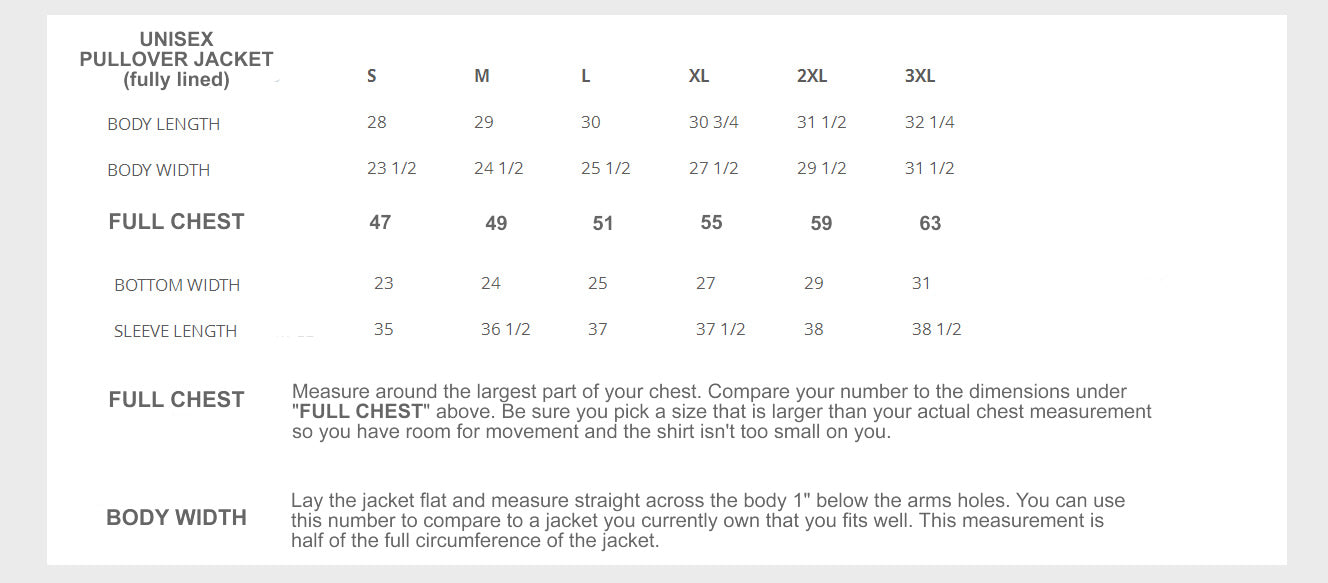Select the 2XL size column header
1328x583 pixels.
click(812, 76)
